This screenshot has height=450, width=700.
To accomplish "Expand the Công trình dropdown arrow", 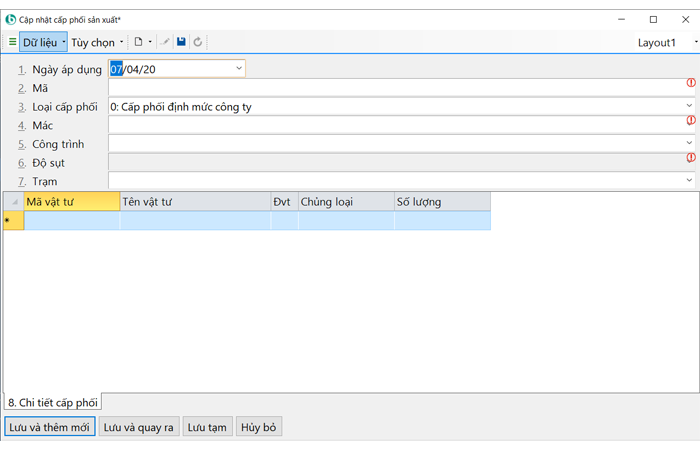I will pos(689,144).
